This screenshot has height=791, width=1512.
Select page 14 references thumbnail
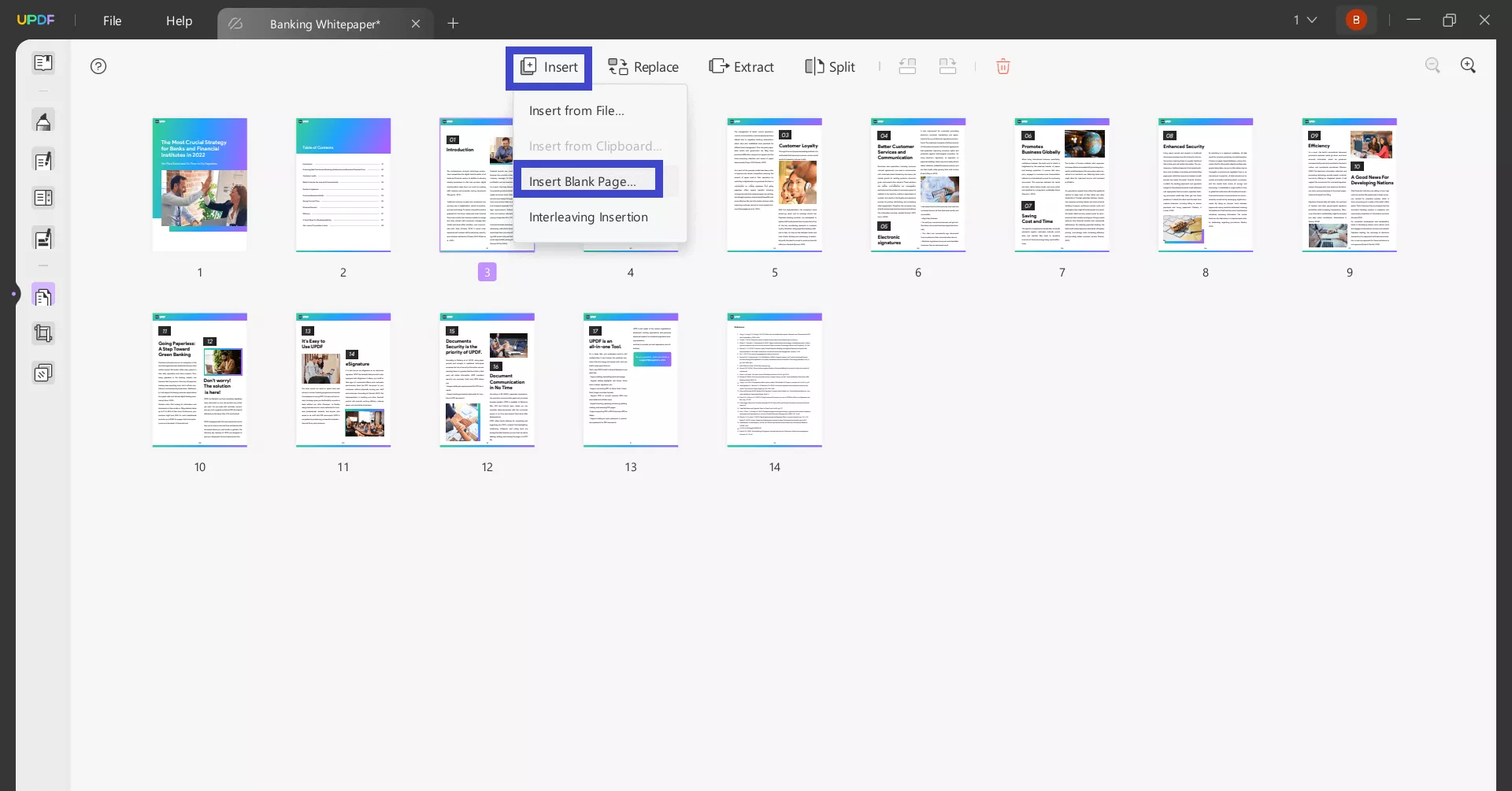(775, 380)
